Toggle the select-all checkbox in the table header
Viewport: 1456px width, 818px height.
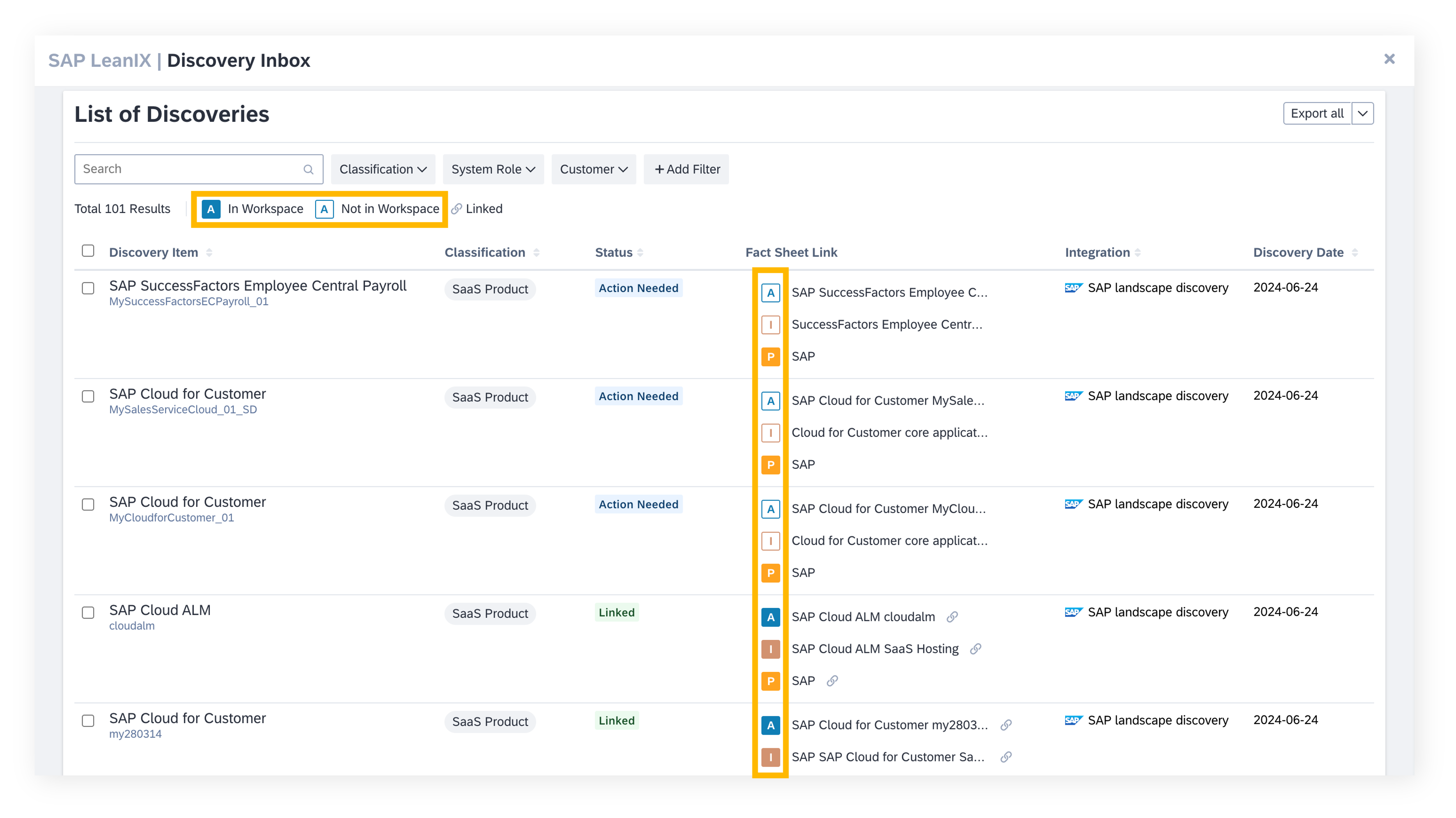(88, 251)
